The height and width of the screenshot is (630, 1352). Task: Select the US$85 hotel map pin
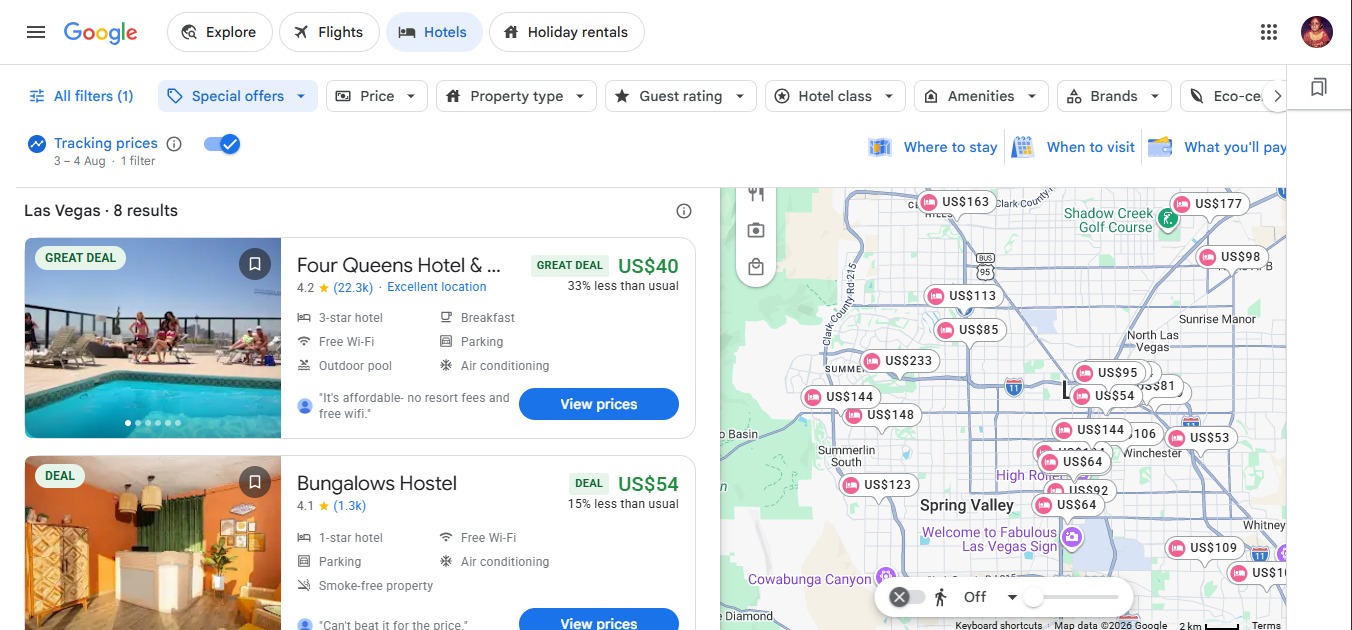[969, 330]
